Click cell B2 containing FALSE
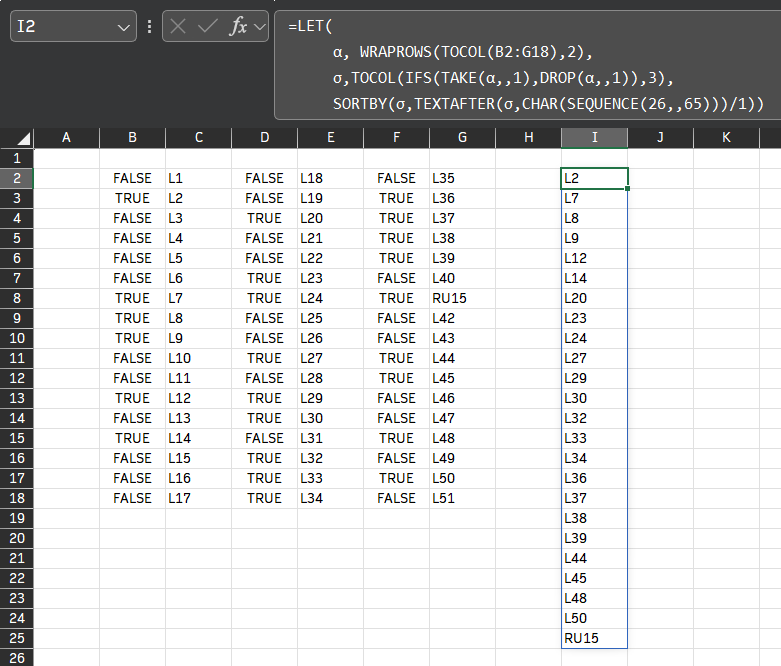Viewport: 781px width, 666px height. (132, 178)
